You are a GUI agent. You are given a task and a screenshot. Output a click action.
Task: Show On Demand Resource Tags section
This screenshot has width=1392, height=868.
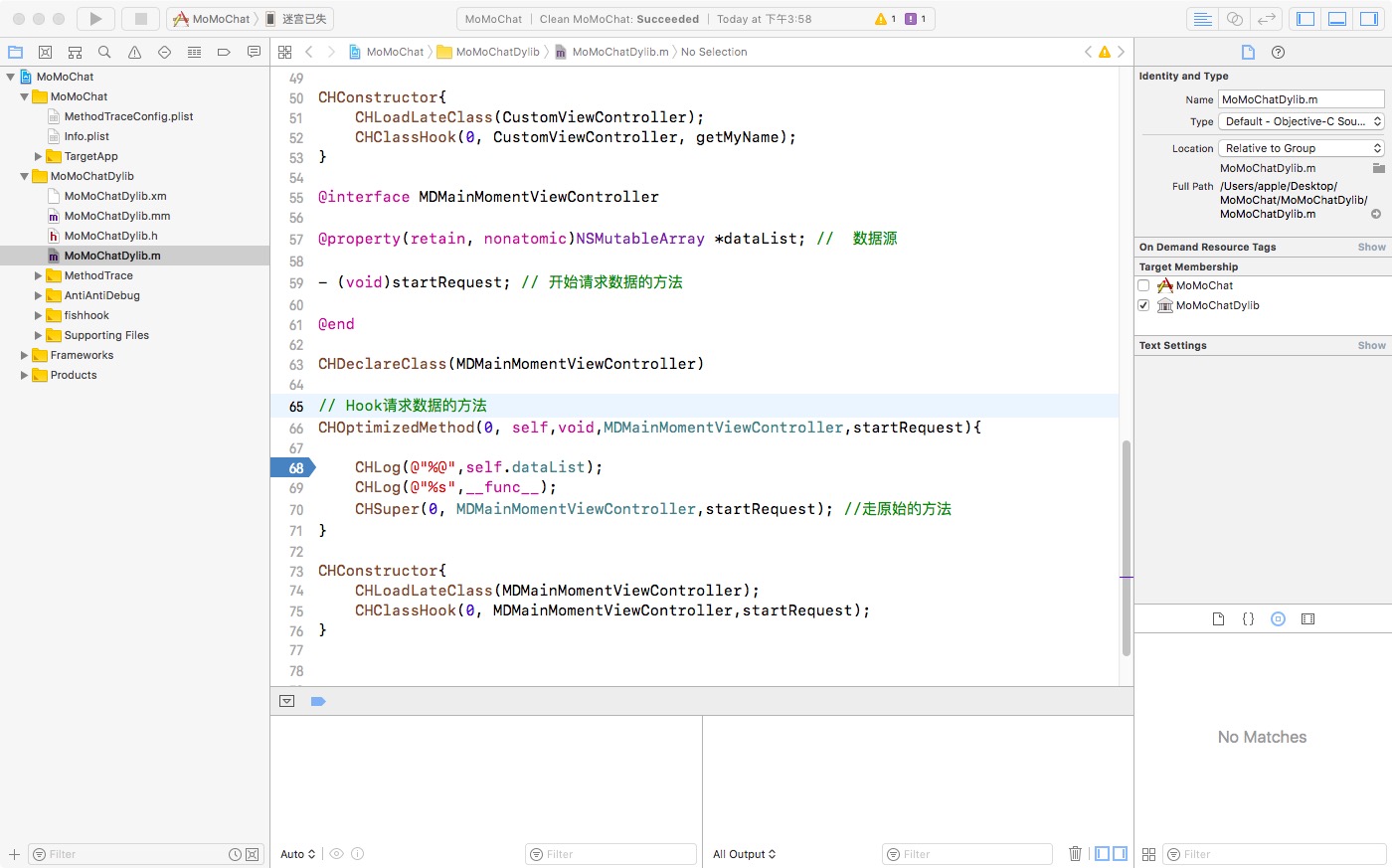coord(1371,247)
